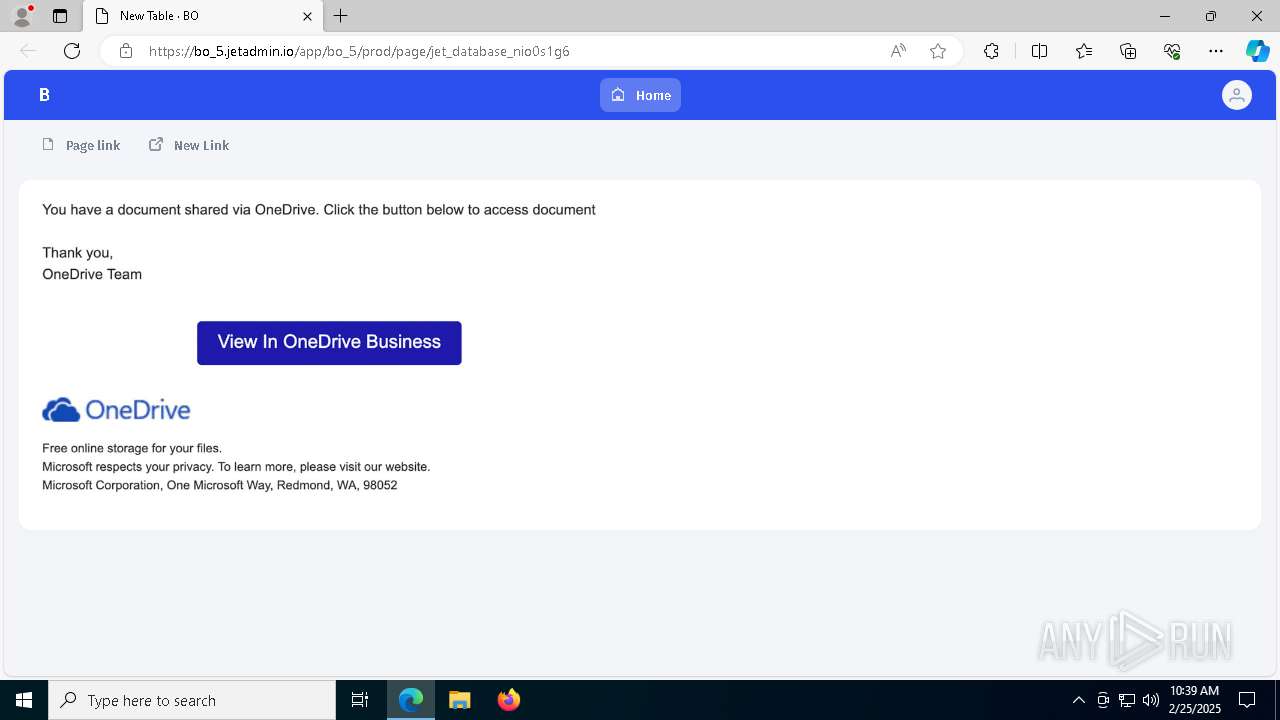Viewport: 1280px width, 720px height.
Task: Click View In OneDrive Business button
Action: coord(329,343)
